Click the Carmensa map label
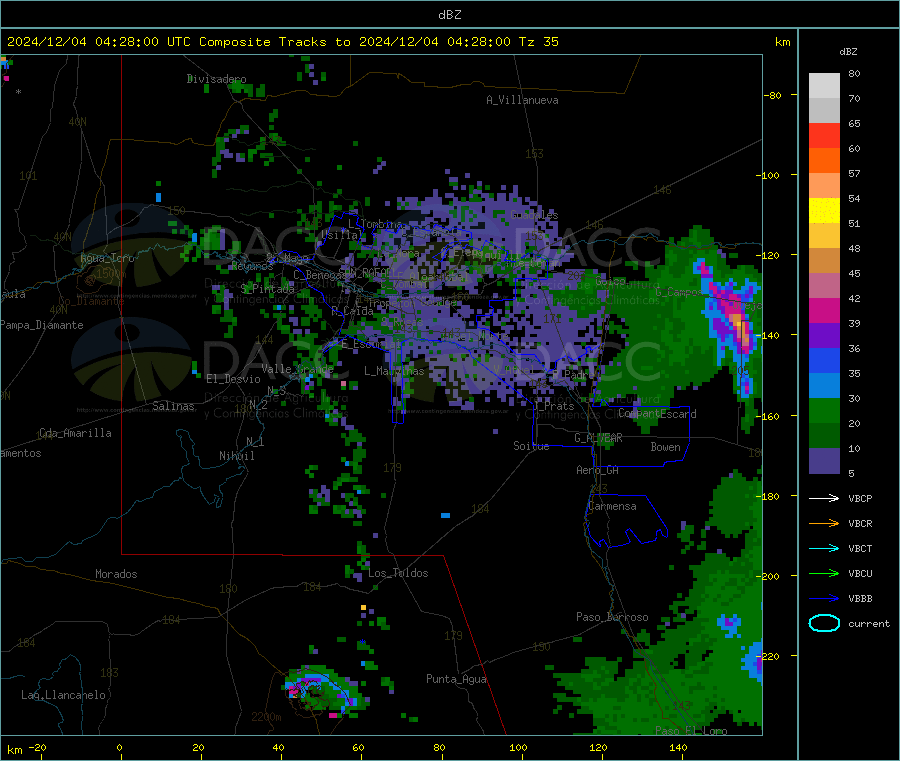The image size is (900, 761). point(612,506)
